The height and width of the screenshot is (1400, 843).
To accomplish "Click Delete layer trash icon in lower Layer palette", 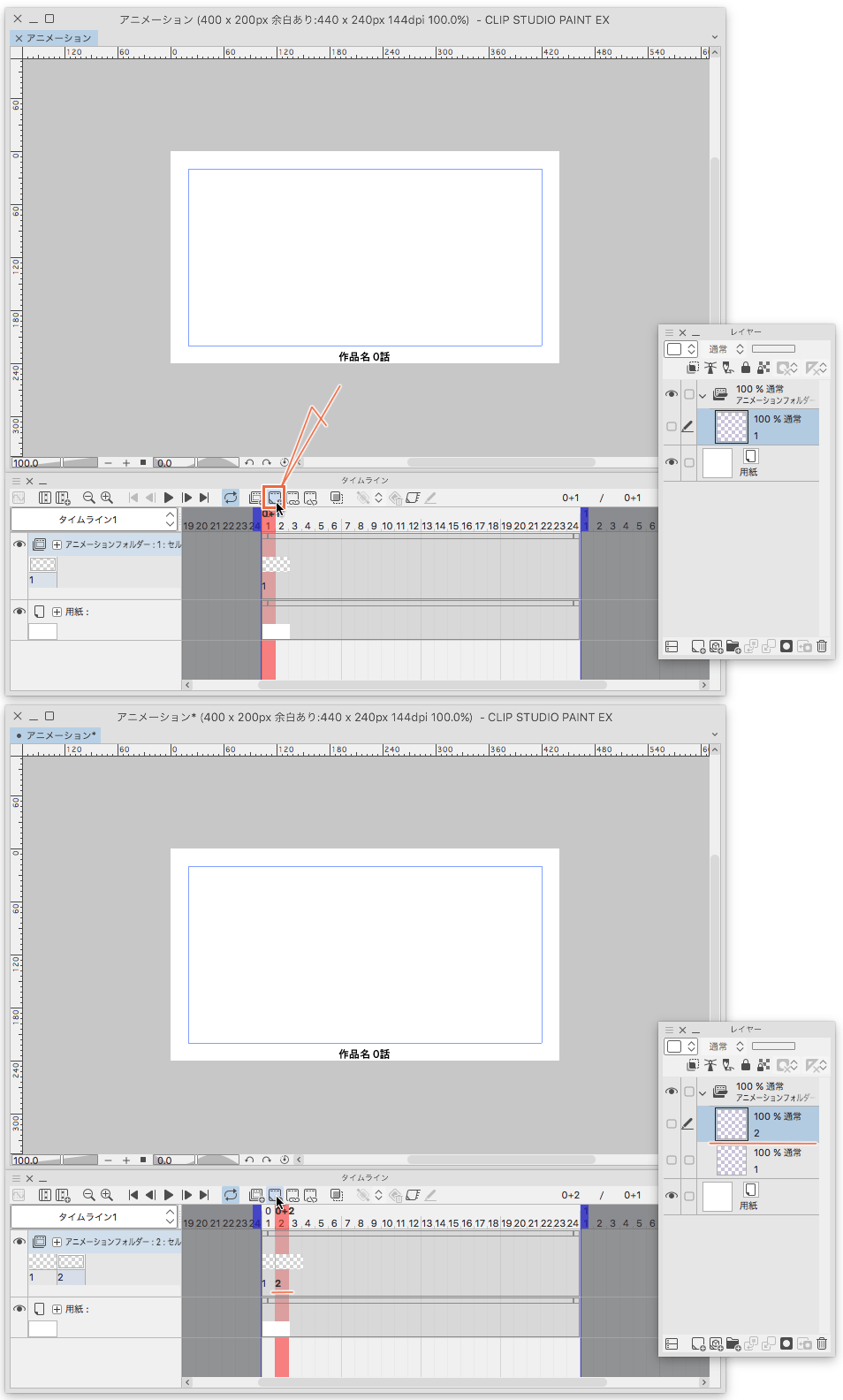I will point(822,1344).
